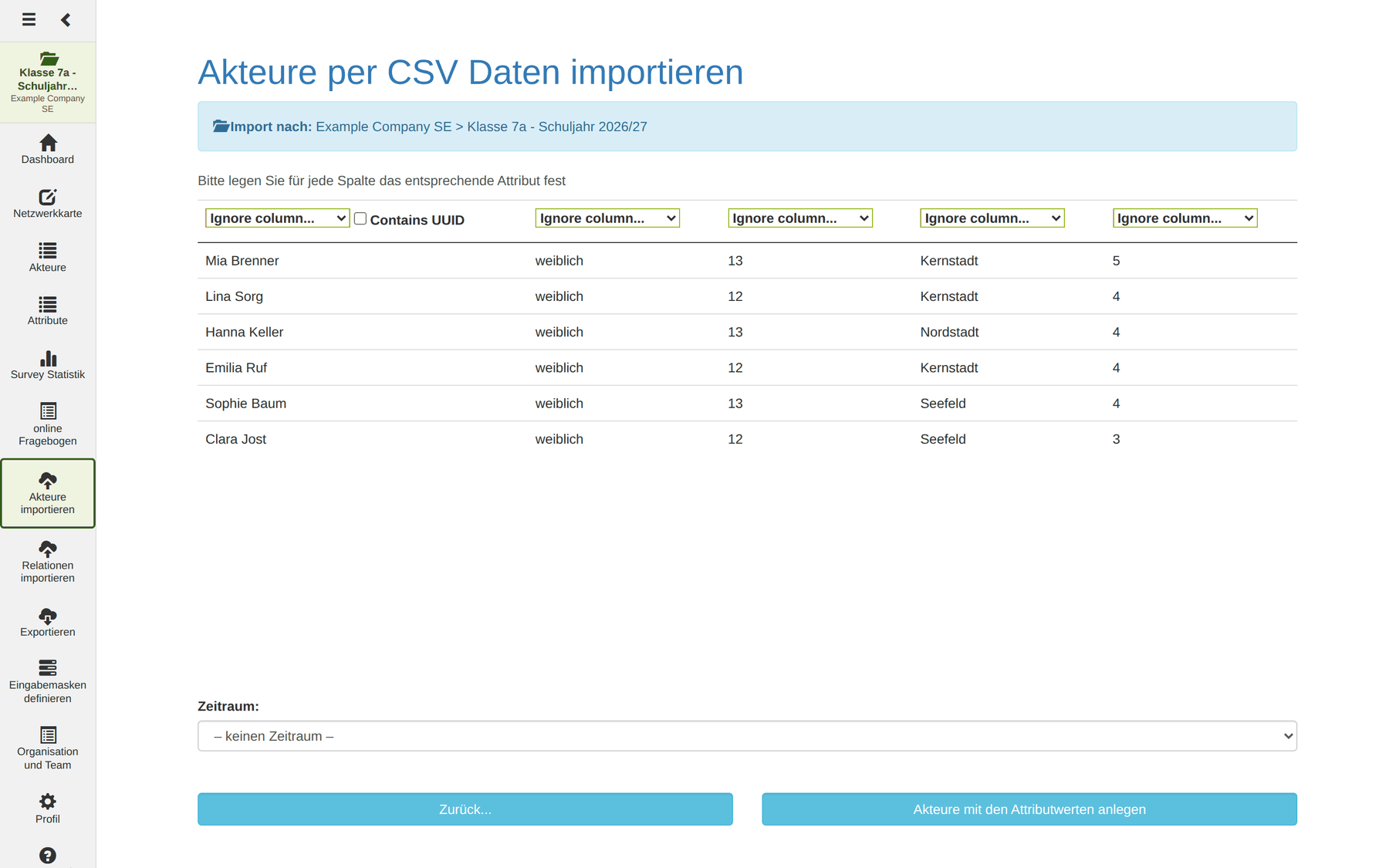The height and width of the screenshot is (868, 1389).
Task: Click the Import nach folder icon
Action: point(221,126)
